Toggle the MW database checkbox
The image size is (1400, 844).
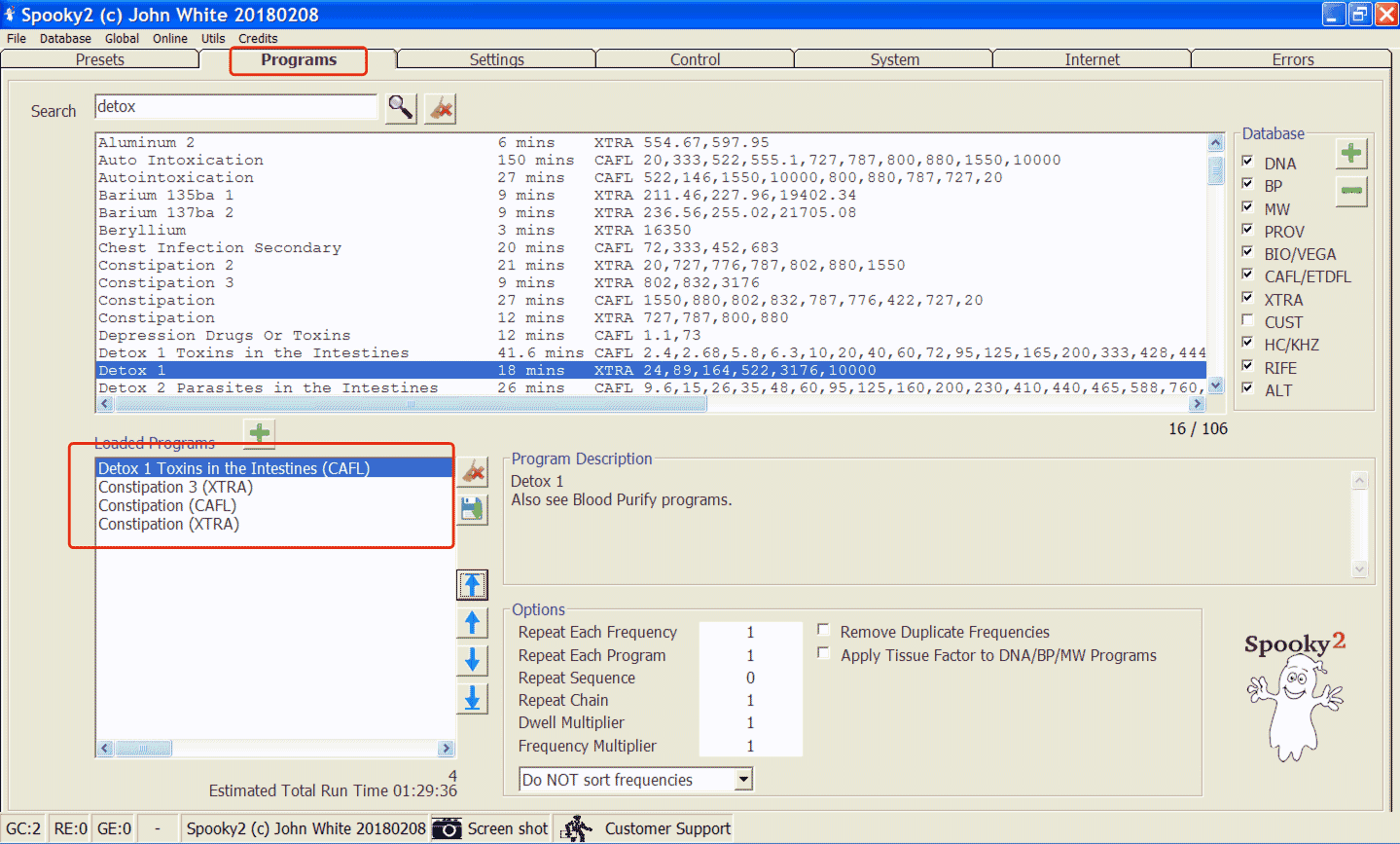(1247, 207)
